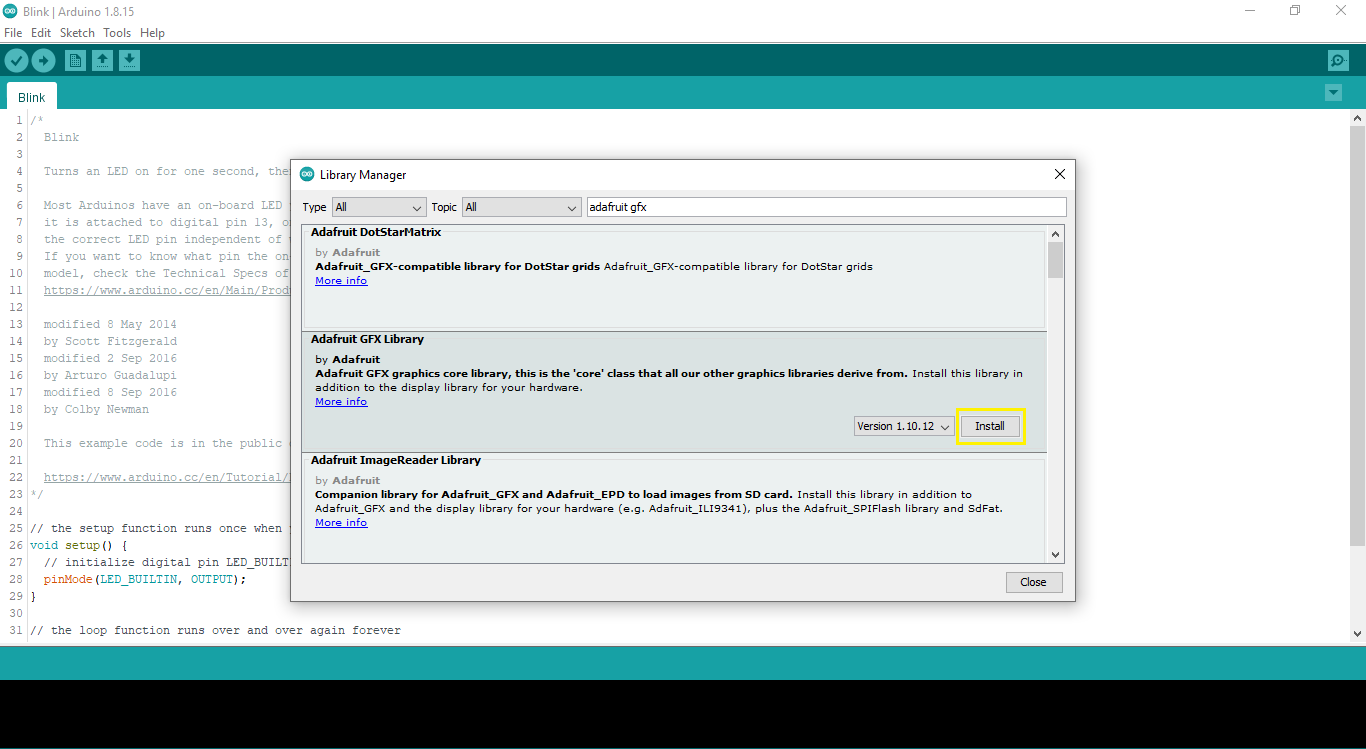Select the Adafruit DotStarMatrix entry title
Screen dimensions: 1366x749
coord(376,232)
